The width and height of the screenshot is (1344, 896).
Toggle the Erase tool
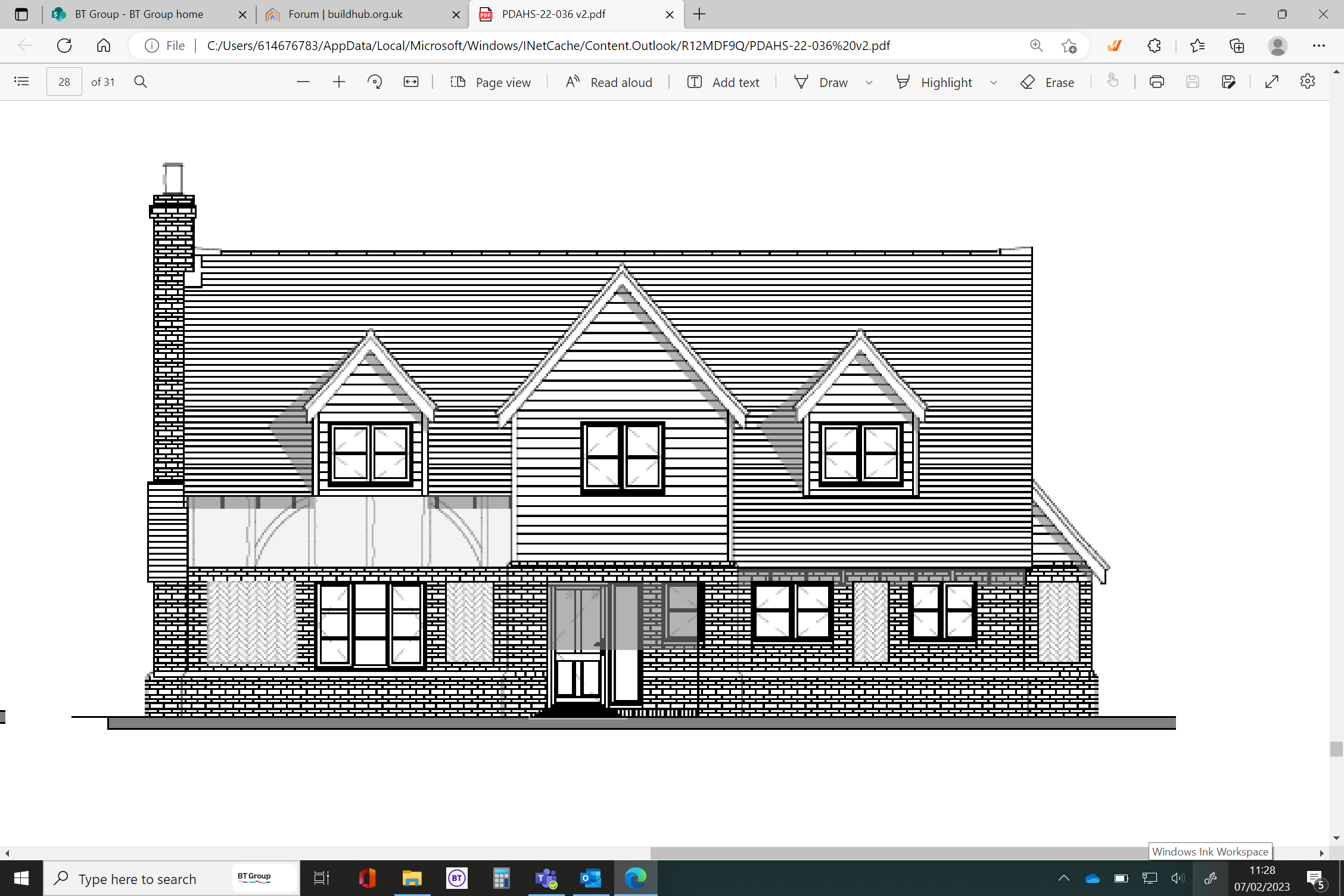pyautogui.click(x=1047, y=82)
